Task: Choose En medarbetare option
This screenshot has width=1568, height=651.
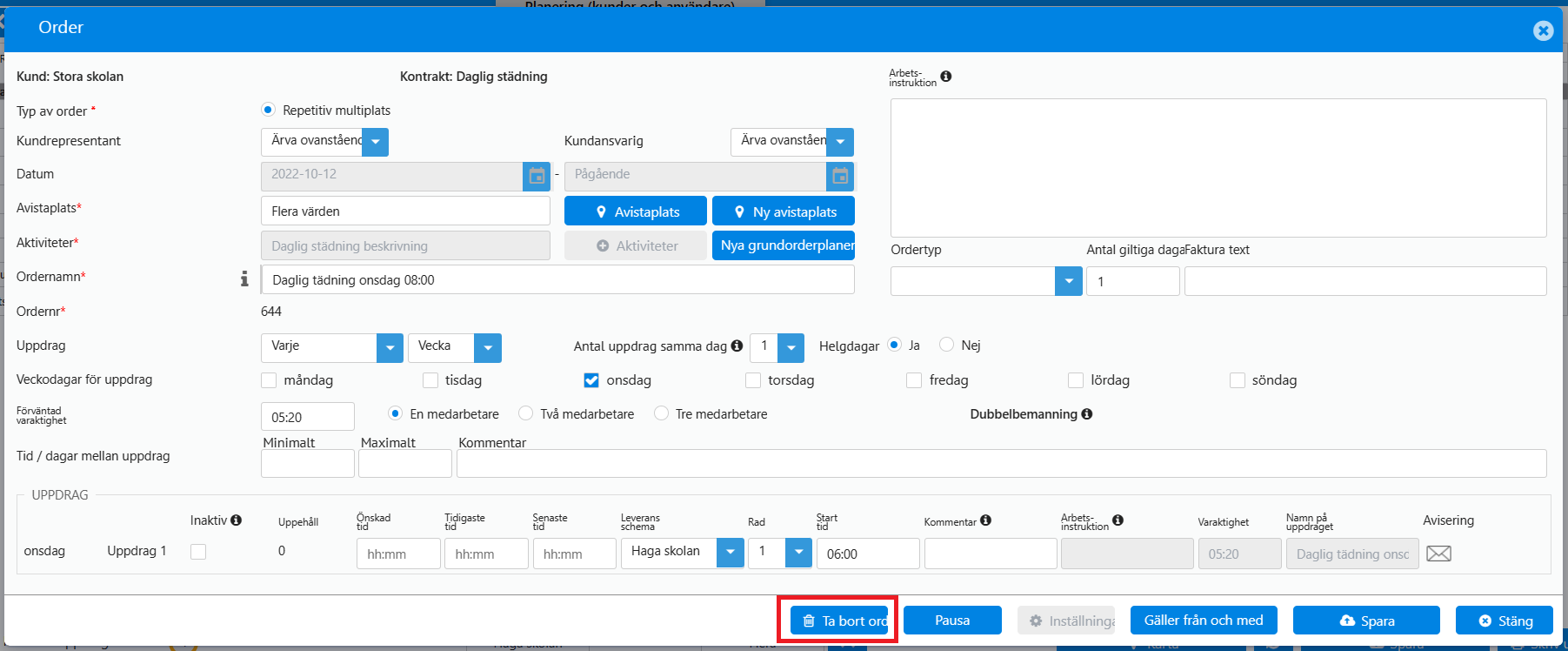Action: 396,413
